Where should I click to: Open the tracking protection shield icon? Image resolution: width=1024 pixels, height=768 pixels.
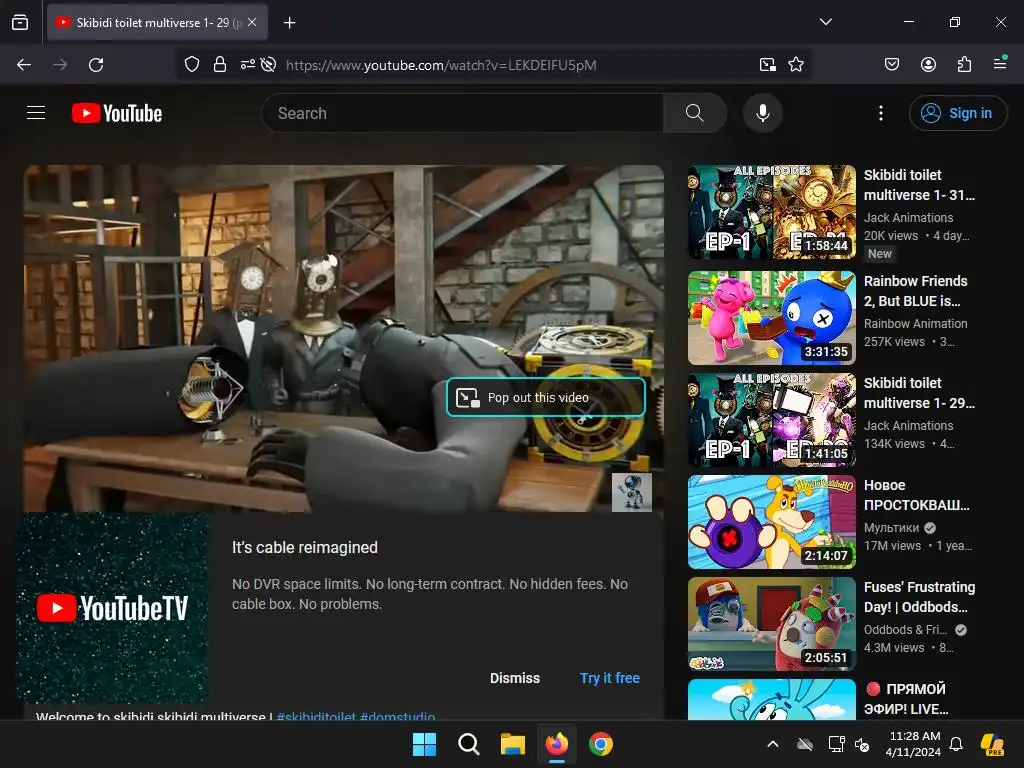191,65
